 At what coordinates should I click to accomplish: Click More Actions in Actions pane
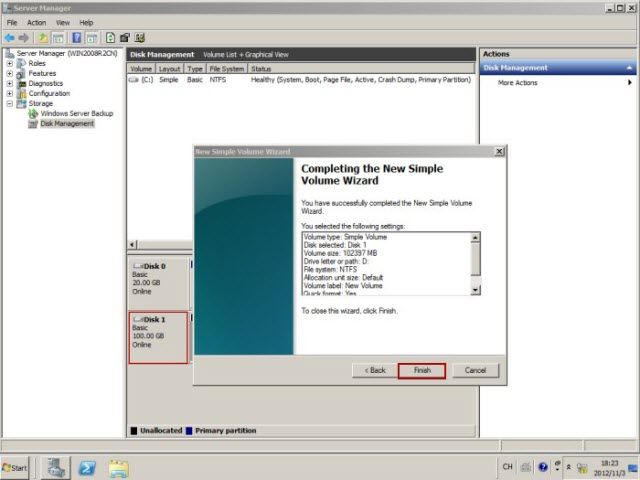click(x=518, y=83)
